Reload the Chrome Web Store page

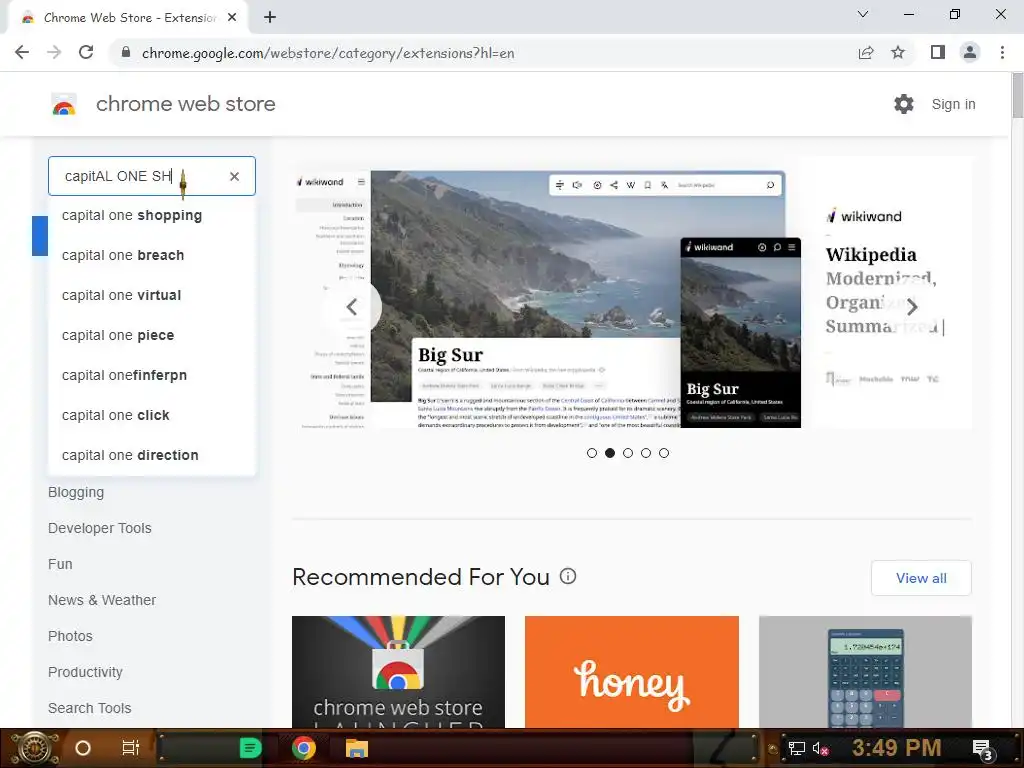pos(86,52)
